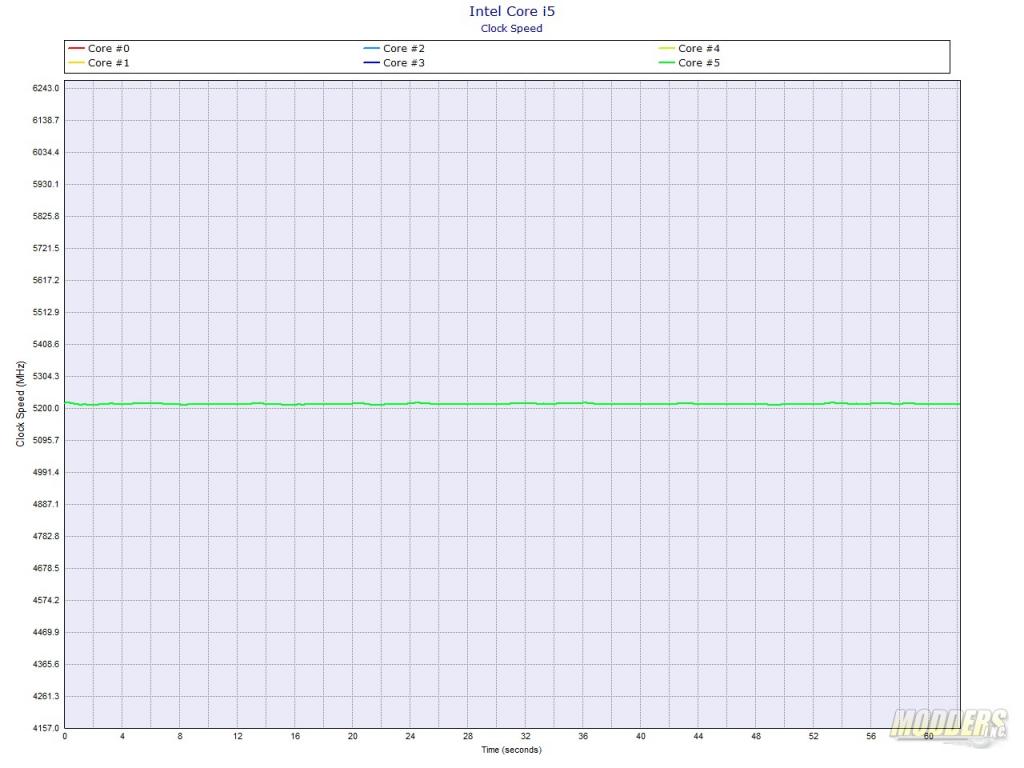The height and width of the screenshot is (768, 1024).
Task: Click the 44 tick on the time axis
Action: [x=698, y=736]
